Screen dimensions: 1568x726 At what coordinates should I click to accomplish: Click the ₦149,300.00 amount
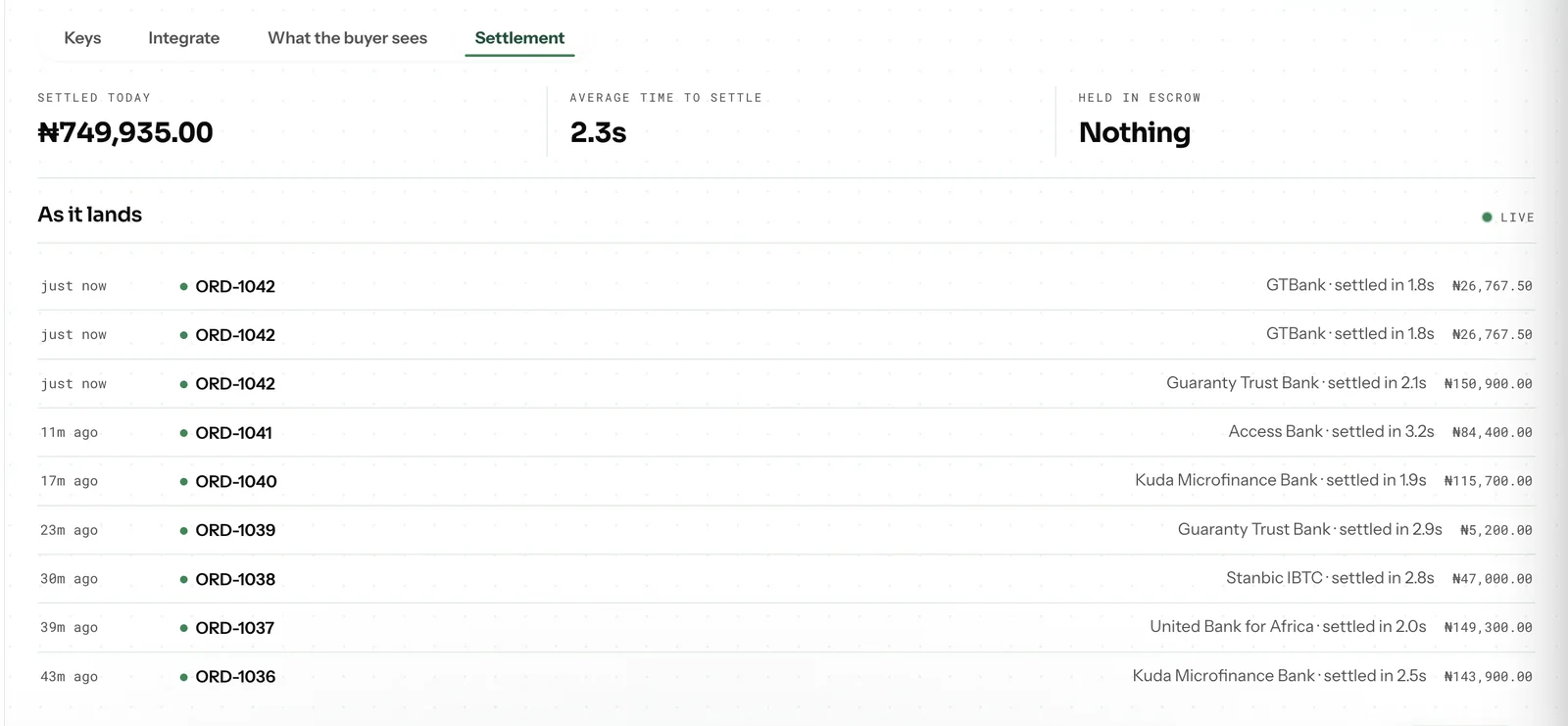[x=1488, y=627]
